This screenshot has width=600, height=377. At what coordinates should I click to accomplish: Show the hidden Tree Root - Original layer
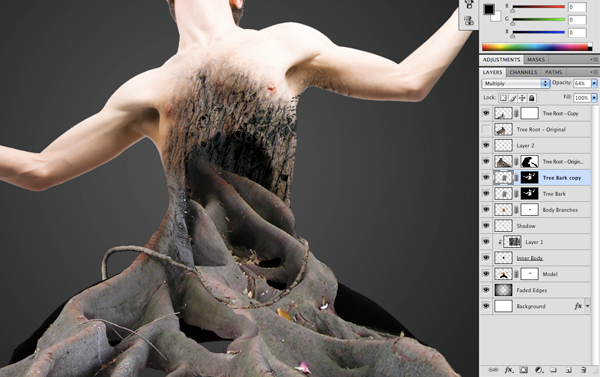[x=486, y=129]
